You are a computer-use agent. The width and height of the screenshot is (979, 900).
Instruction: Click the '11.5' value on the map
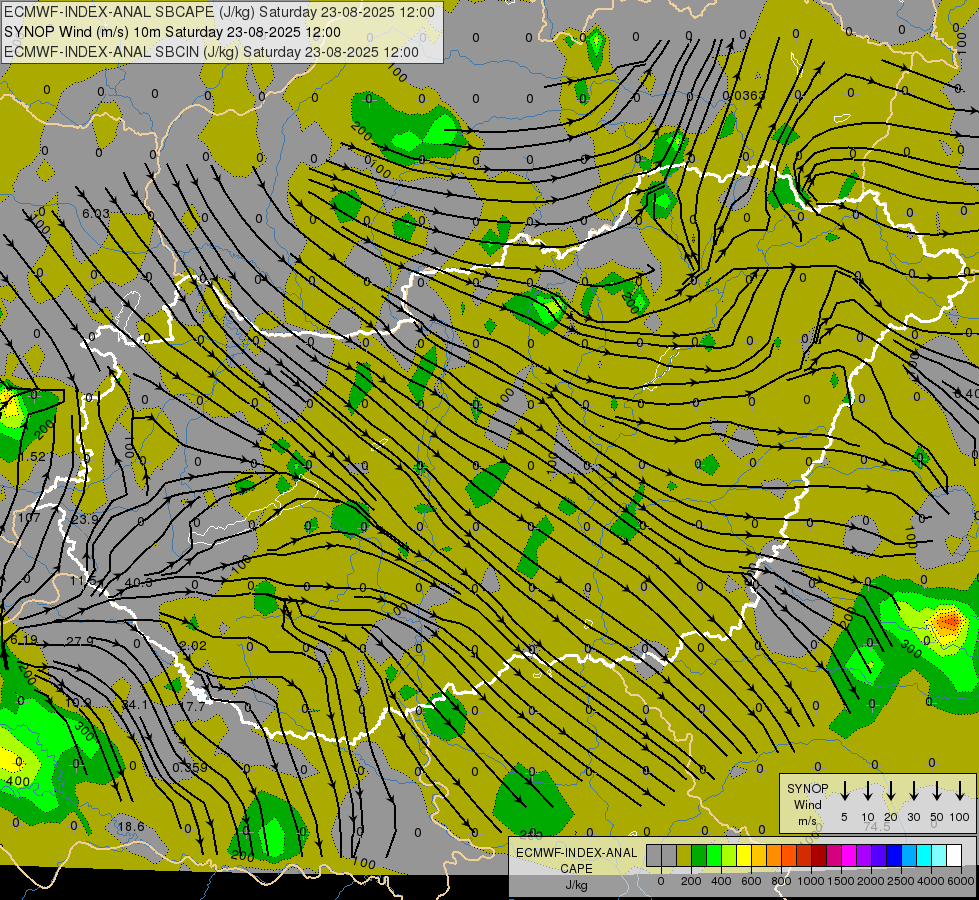(x=83, y=581)
